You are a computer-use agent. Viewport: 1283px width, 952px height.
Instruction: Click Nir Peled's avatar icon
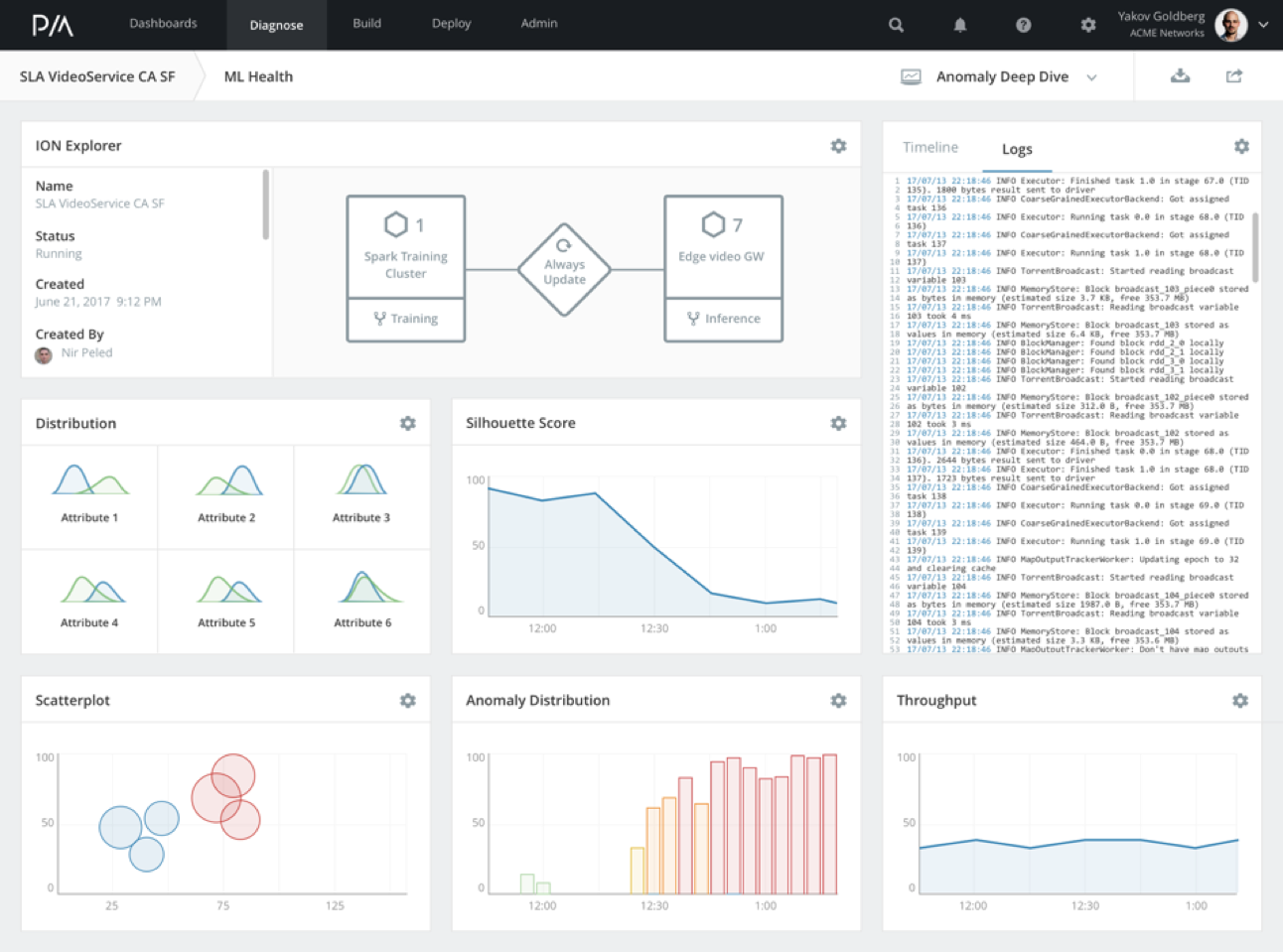pos(44,354)
